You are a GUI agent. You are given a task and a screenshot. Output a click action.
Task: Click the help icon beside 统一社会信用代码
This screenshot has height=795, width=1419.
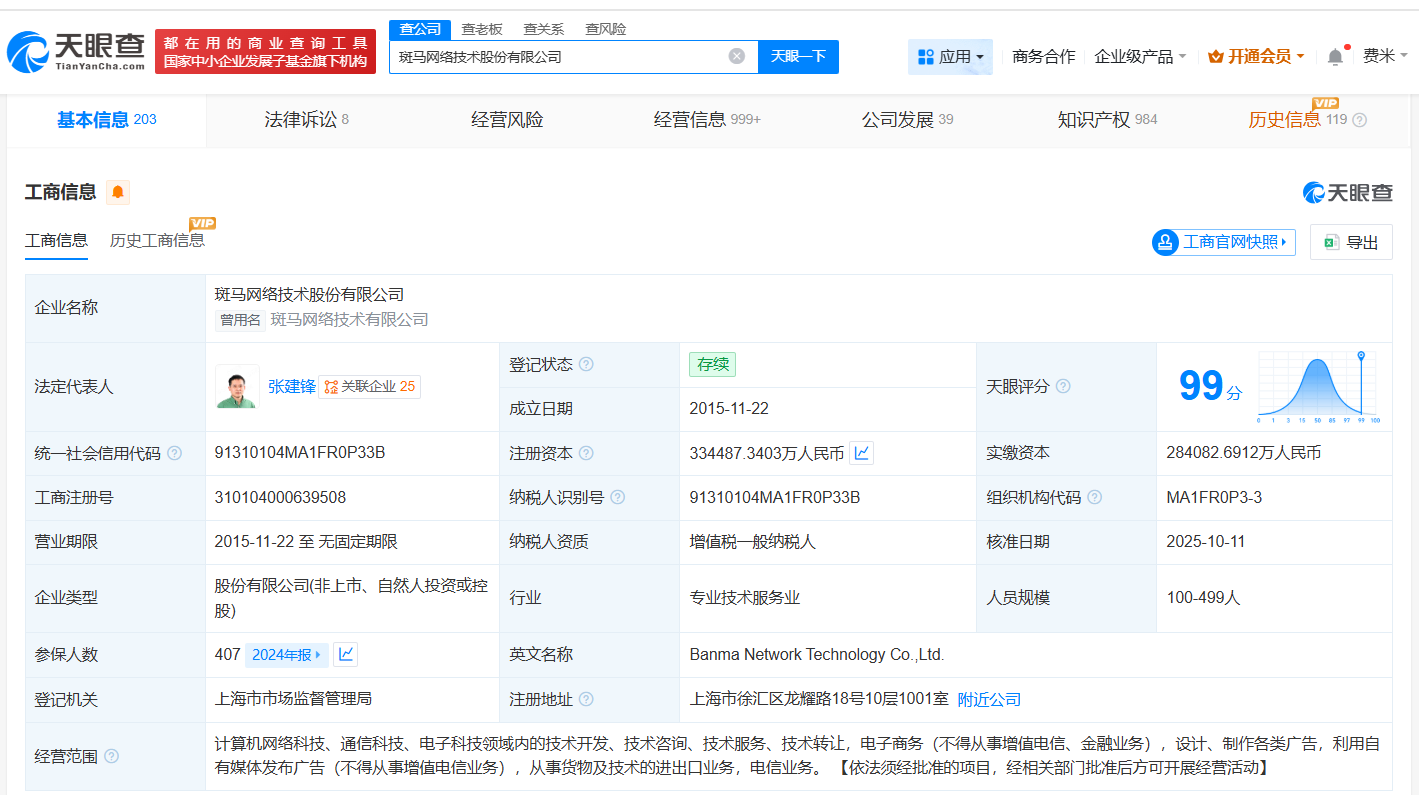[x=174, y=452]
